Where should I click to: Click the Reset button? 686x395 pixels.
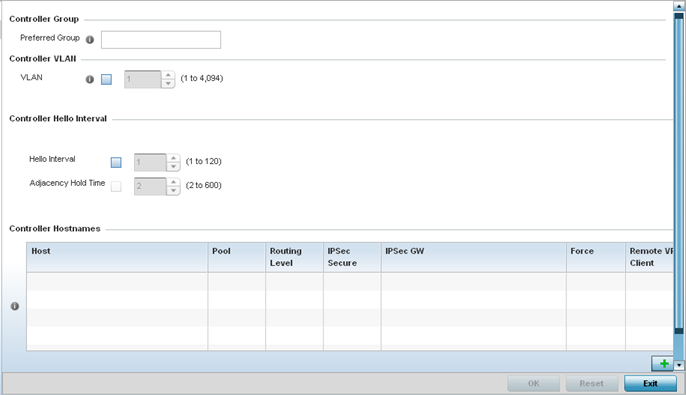click(x=592, y=384)
